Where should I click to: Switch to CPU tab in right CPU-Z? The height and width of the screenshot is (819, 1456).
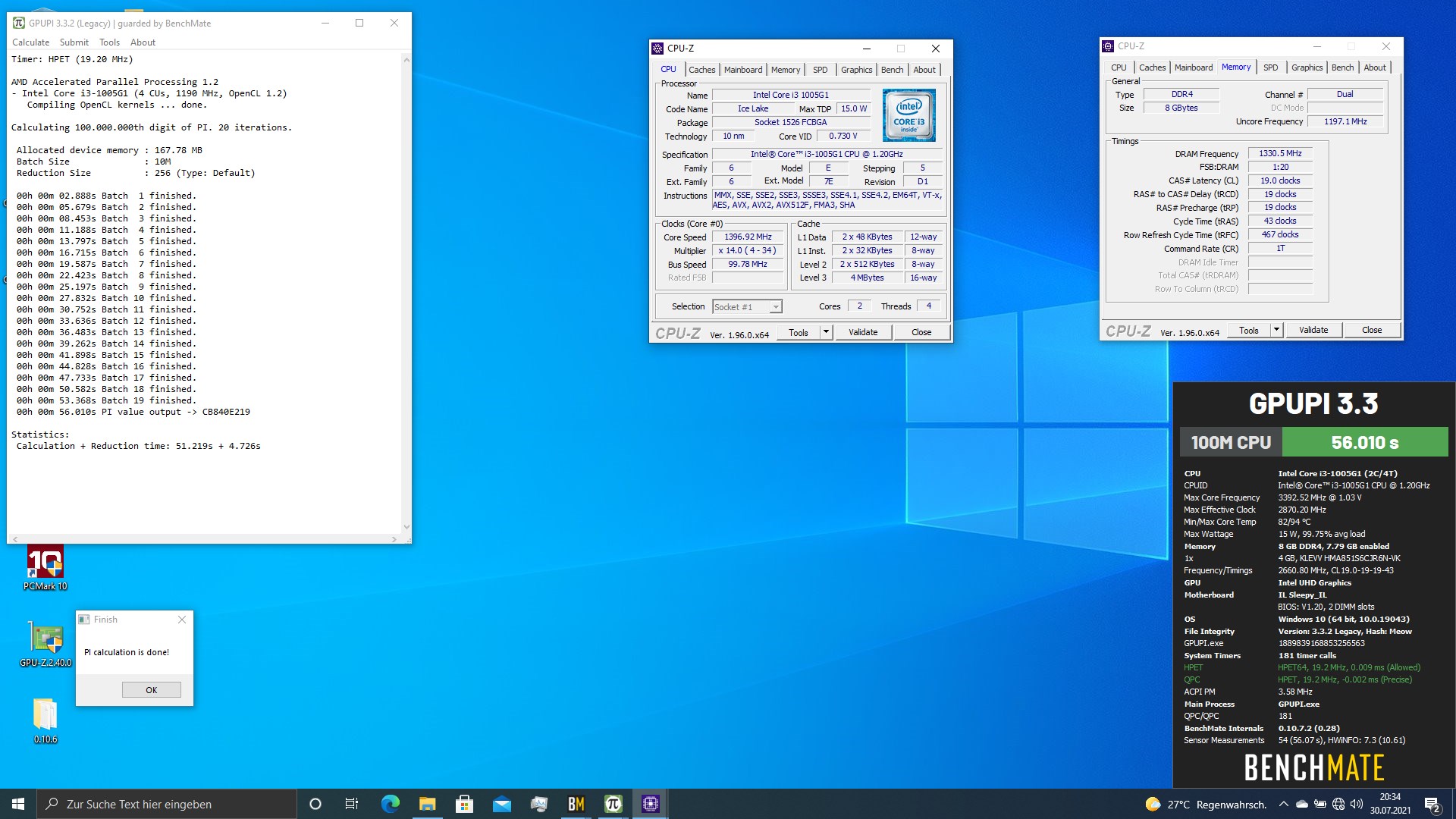click(x=1119, y=67)
